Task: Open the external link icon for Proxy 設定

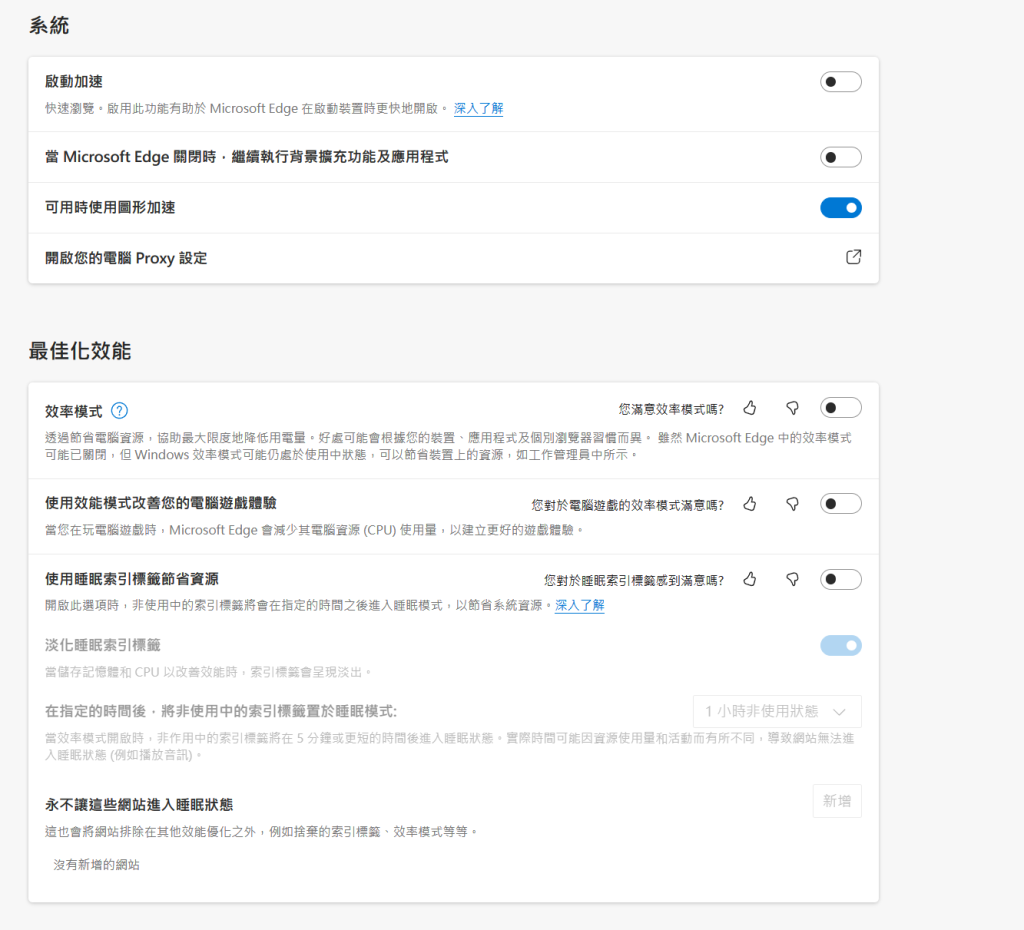Action: 853,257
